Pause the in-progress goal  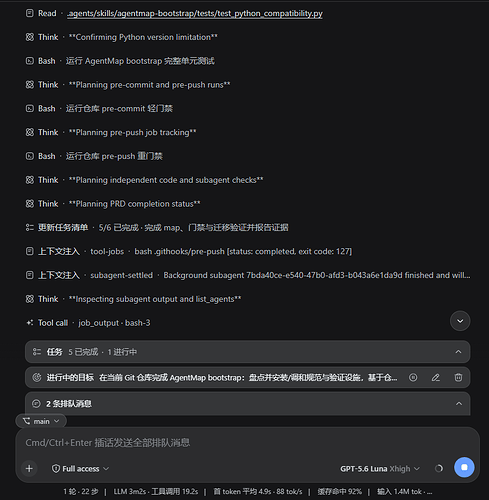tap(413, 377)
